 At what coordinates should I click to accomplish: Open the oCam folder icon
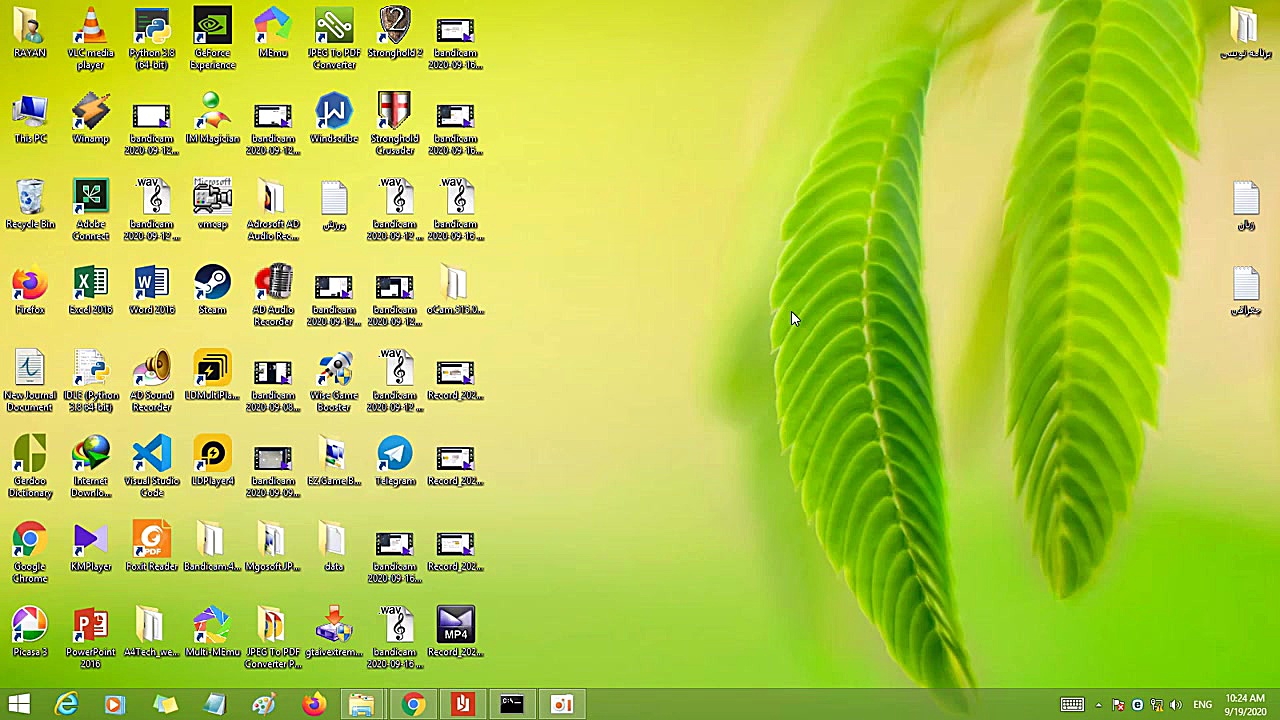point(455,291)
